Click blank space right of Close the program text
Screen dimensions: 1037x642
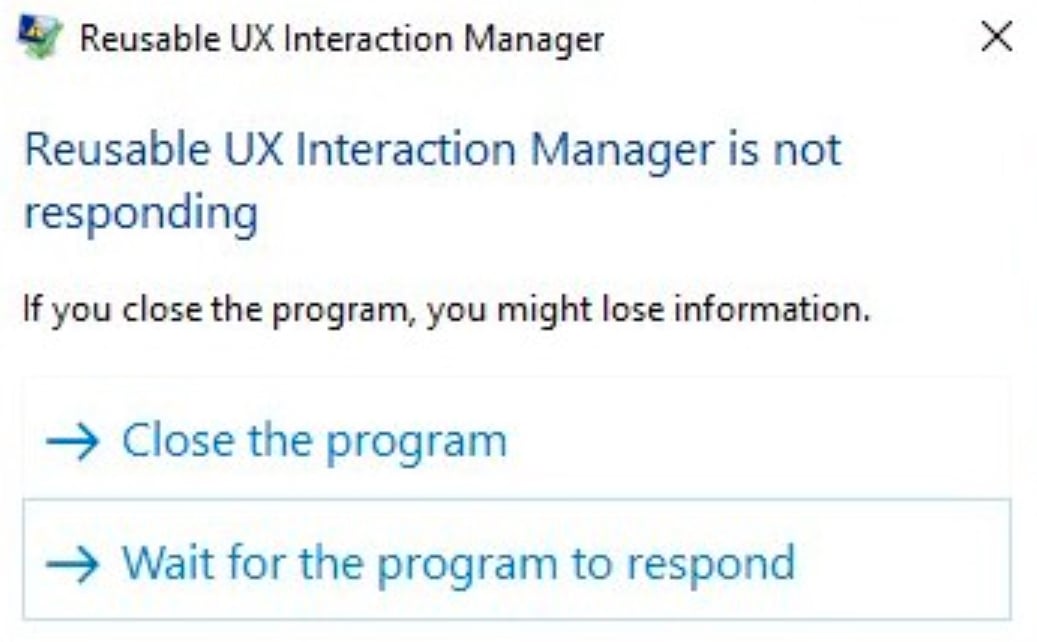(760, 441)
